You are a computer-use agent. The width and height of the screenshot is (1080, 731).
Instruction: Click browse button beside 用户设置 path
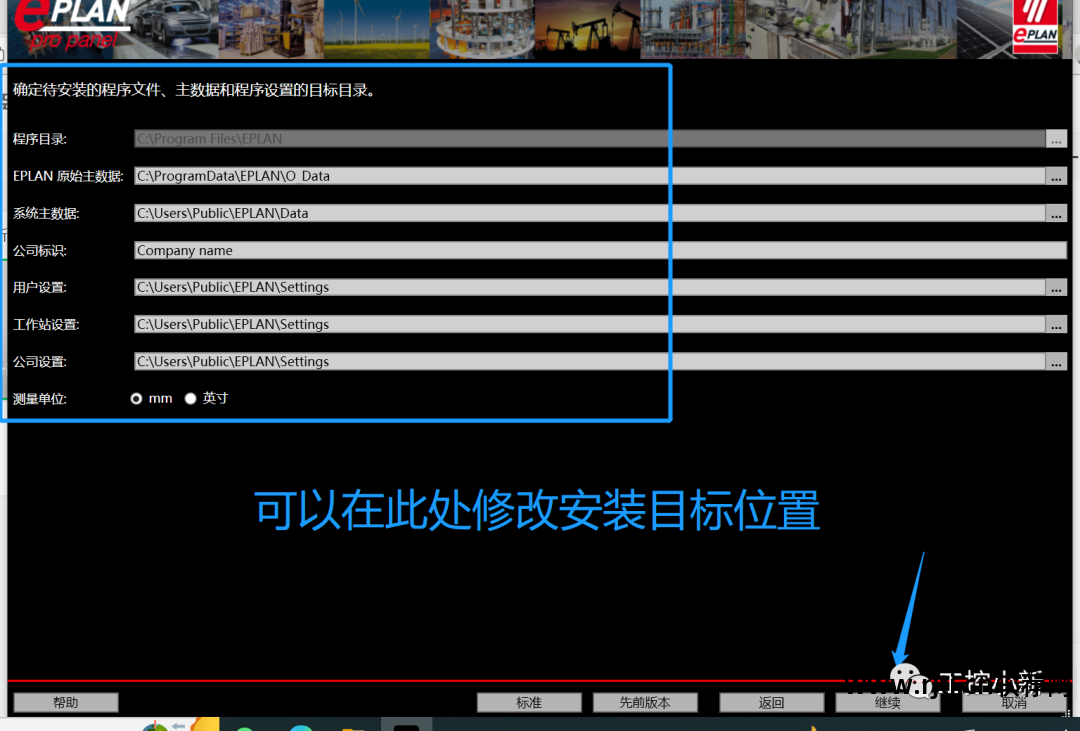1056,287
